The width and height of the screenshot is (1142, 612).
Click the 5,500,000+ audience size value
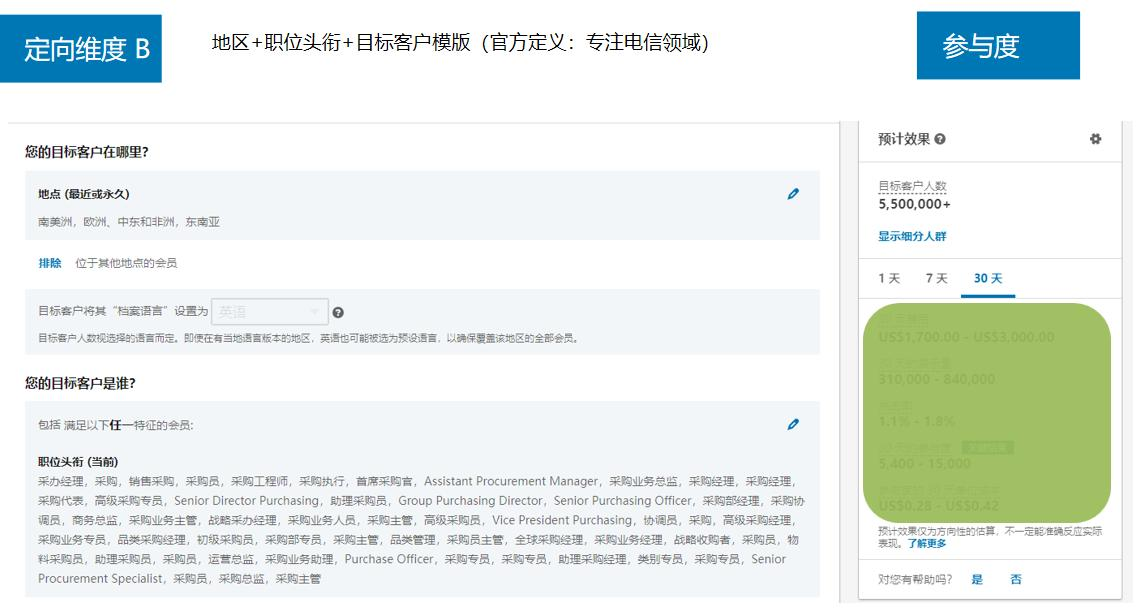click(914, 204)
